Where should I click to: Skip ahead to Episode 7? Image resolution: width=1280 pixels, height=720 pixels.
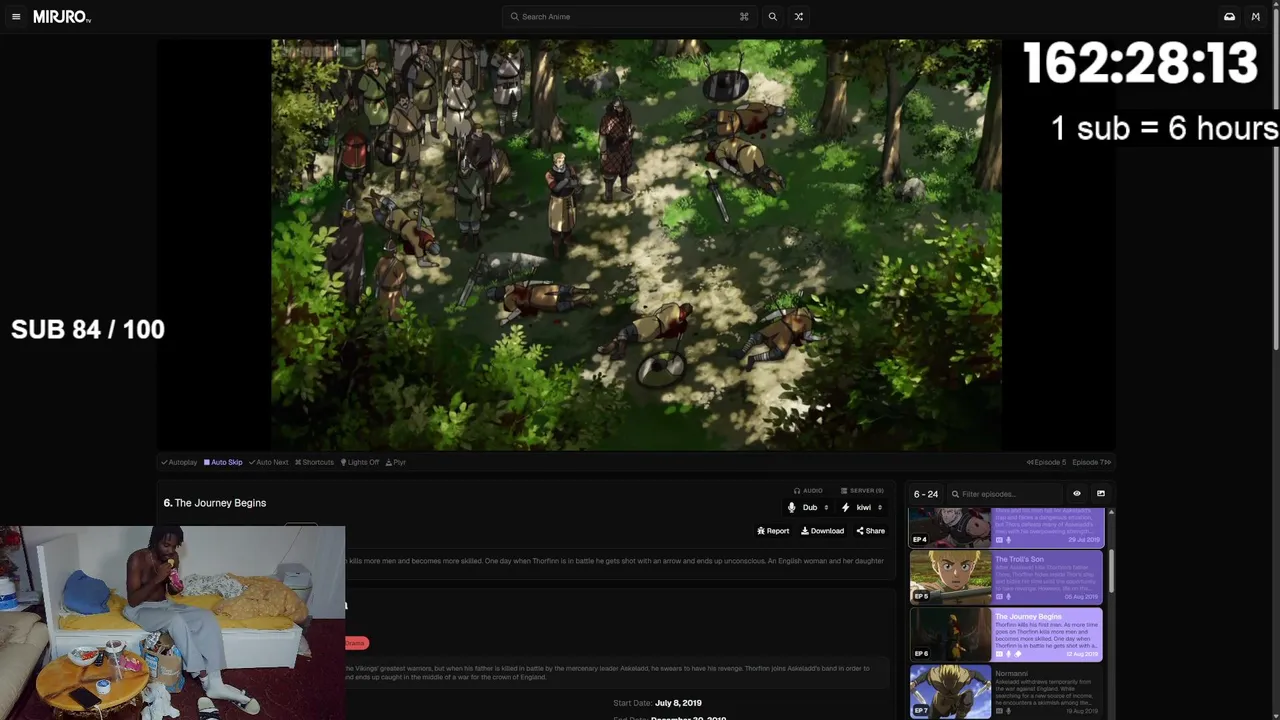pyautogui.click(x=1092, y=462)
